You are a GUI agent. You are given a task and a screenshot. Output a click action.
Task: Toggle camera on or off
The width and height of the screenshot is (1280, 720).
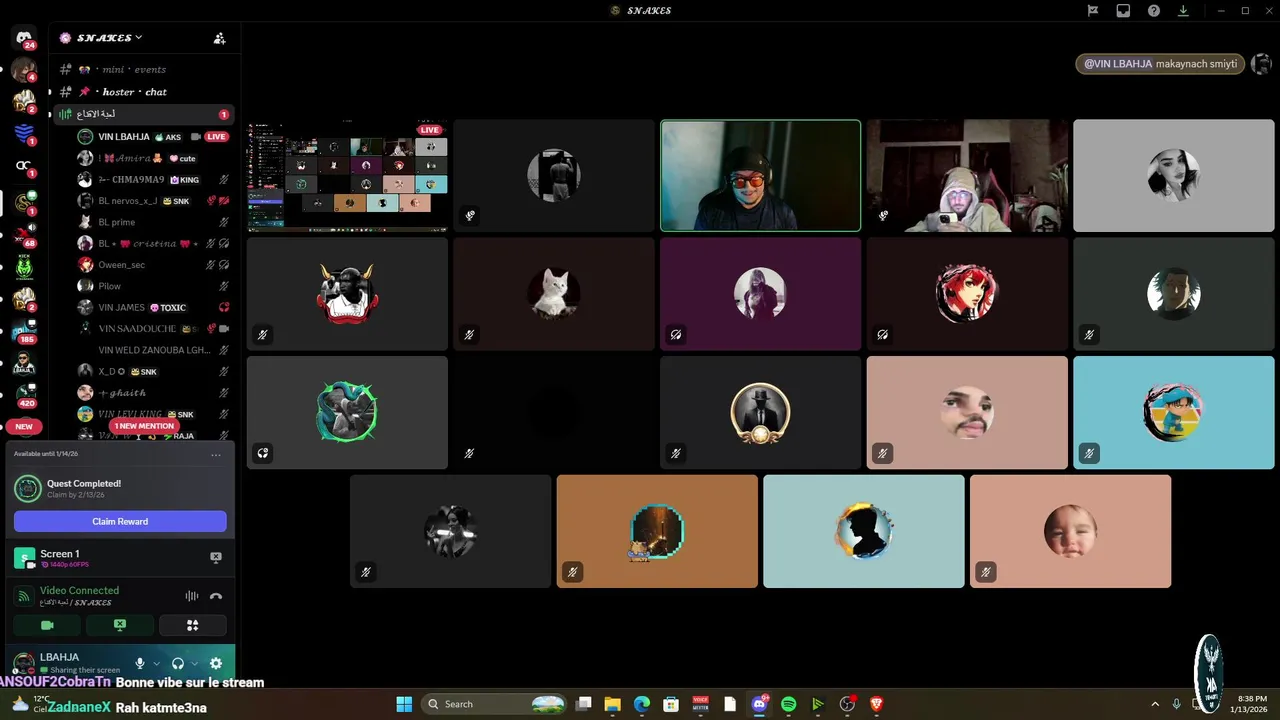pyautogui.click(x=47, y=625)
